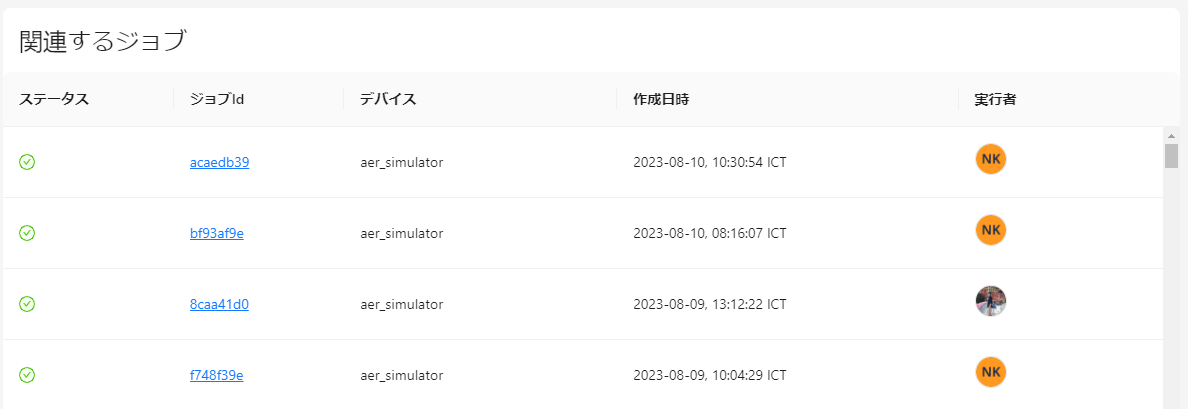Click the デバイス column header

pyautogui.click(x=388, y=99)
